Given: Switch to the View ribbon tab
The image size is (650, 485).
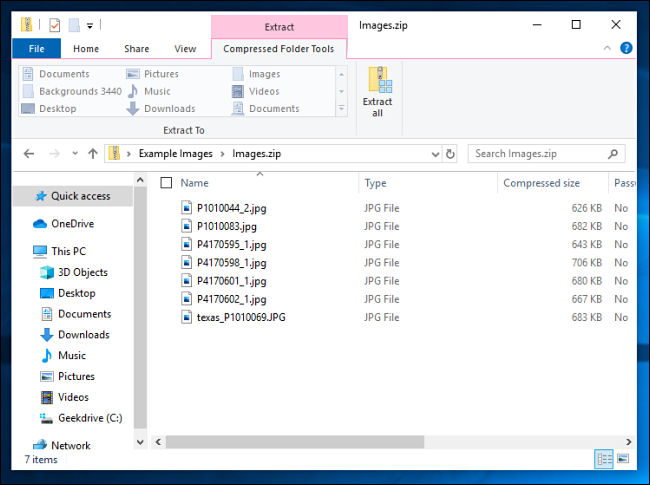Looking at the screenshot, I should tap(185, 48).
